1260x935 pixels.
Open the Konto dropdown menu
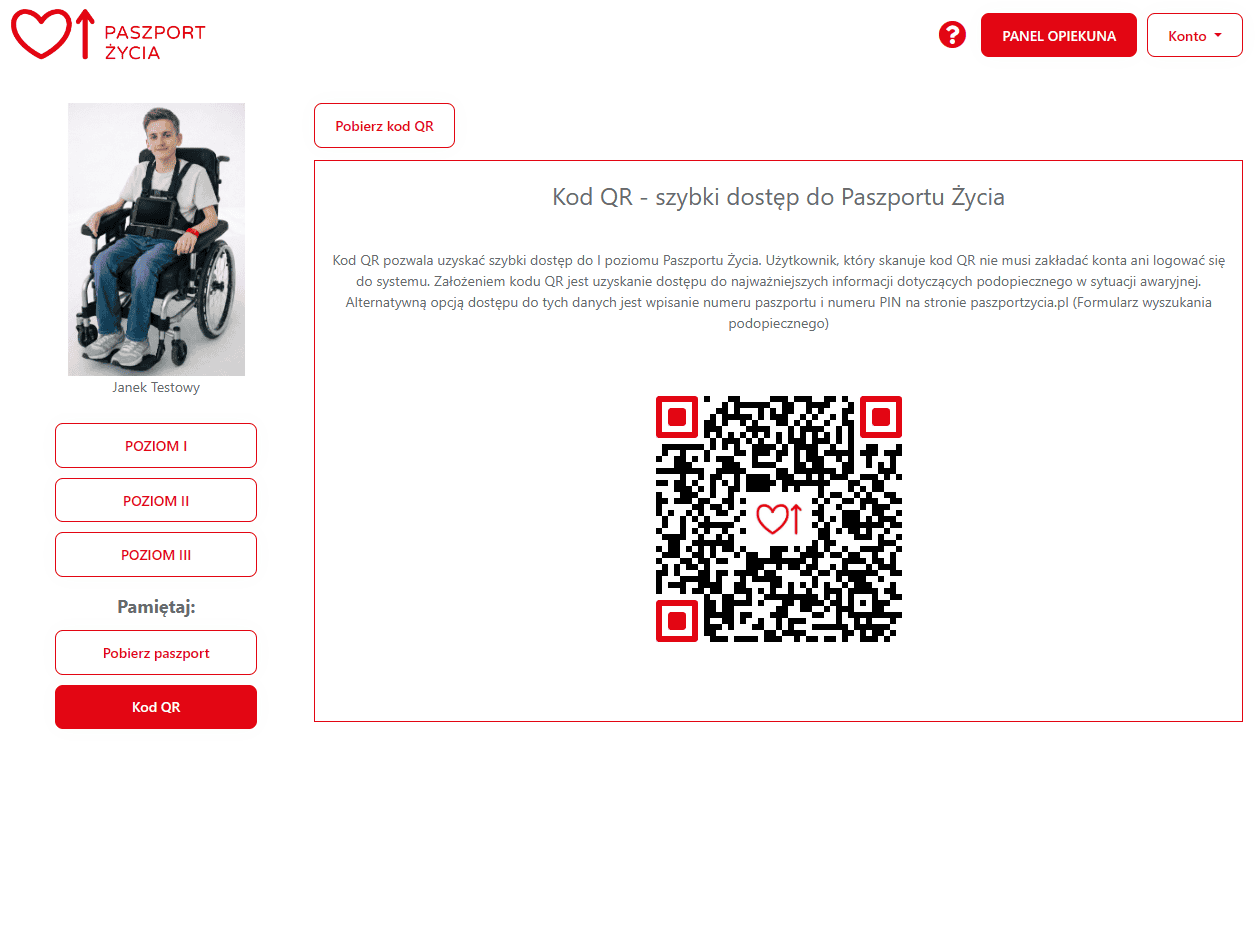1194,35
